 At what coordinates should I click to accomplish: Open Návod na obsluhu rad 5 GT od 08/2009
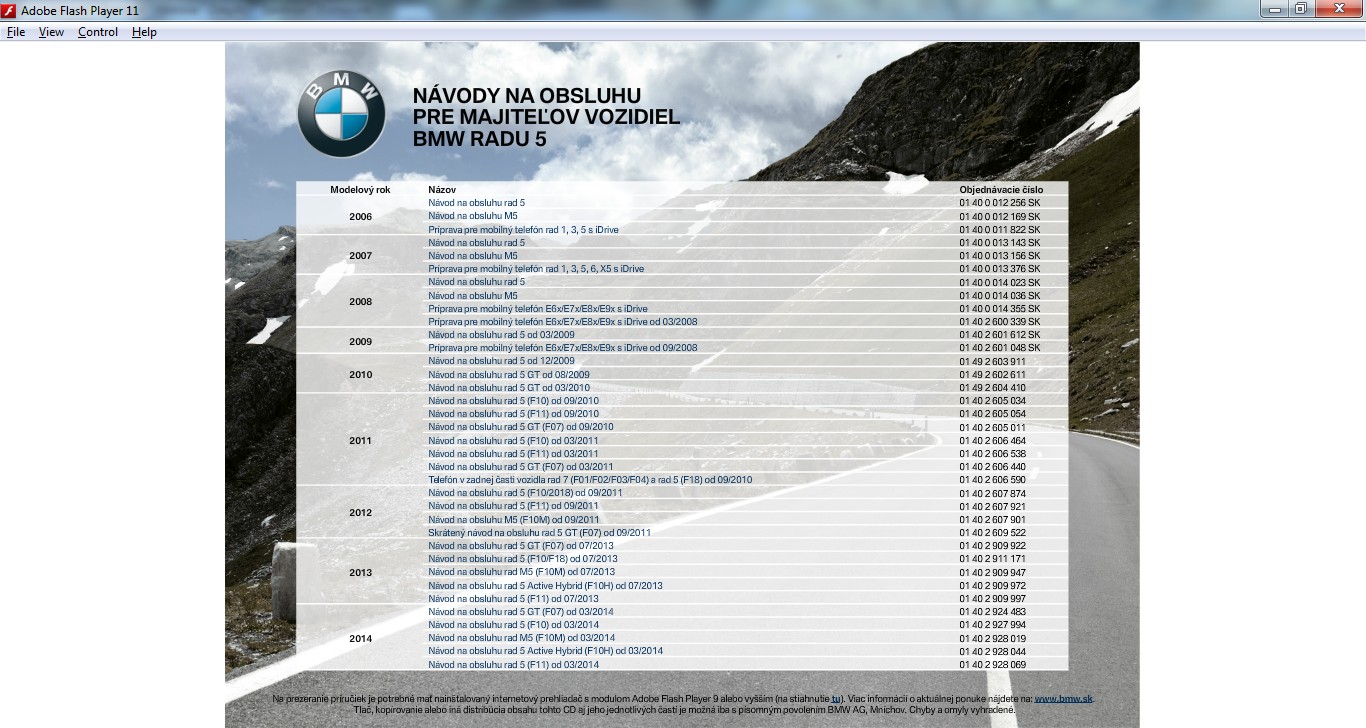click(509, 375)
